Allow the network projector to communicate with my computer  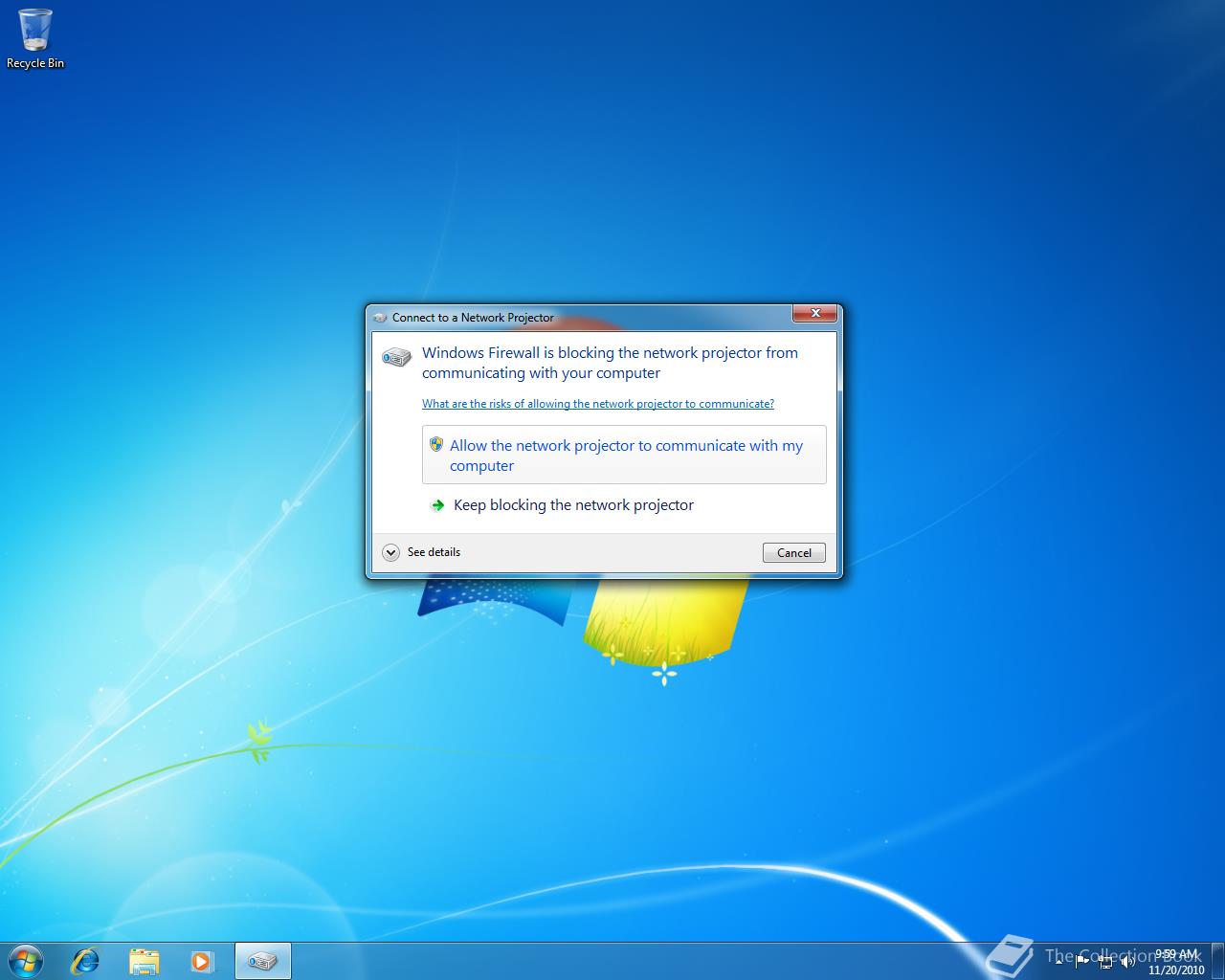(x=624, y=455)
